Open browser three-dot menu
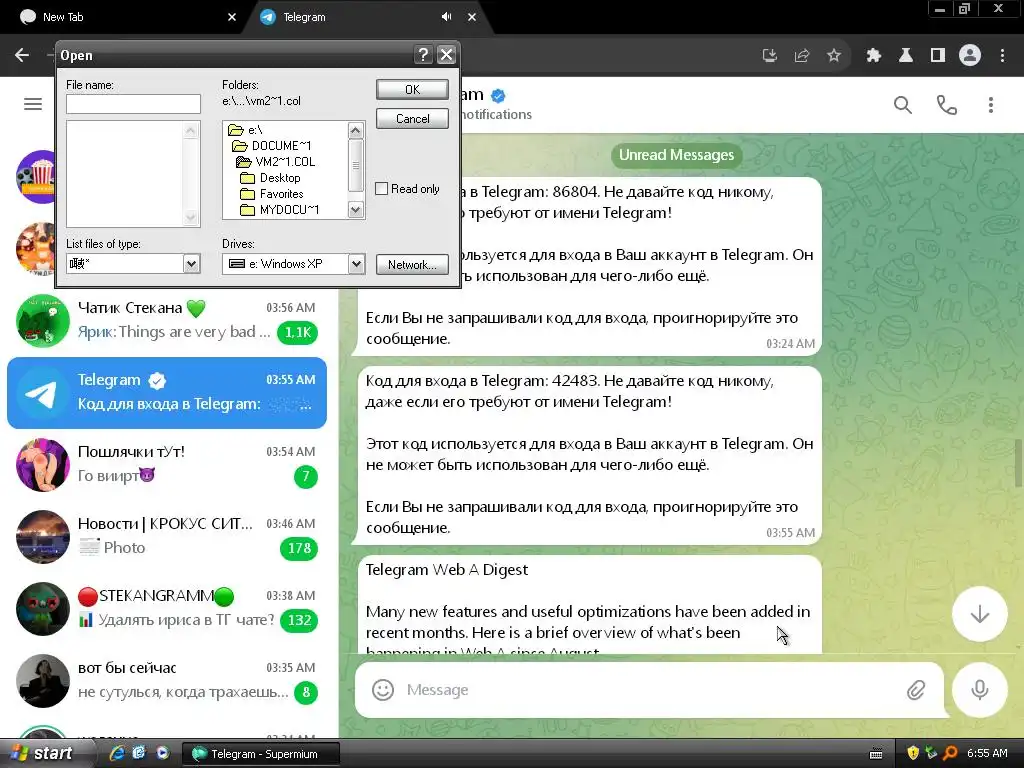The height and width of the screenshot is (768, 1024). [1002, 56]
